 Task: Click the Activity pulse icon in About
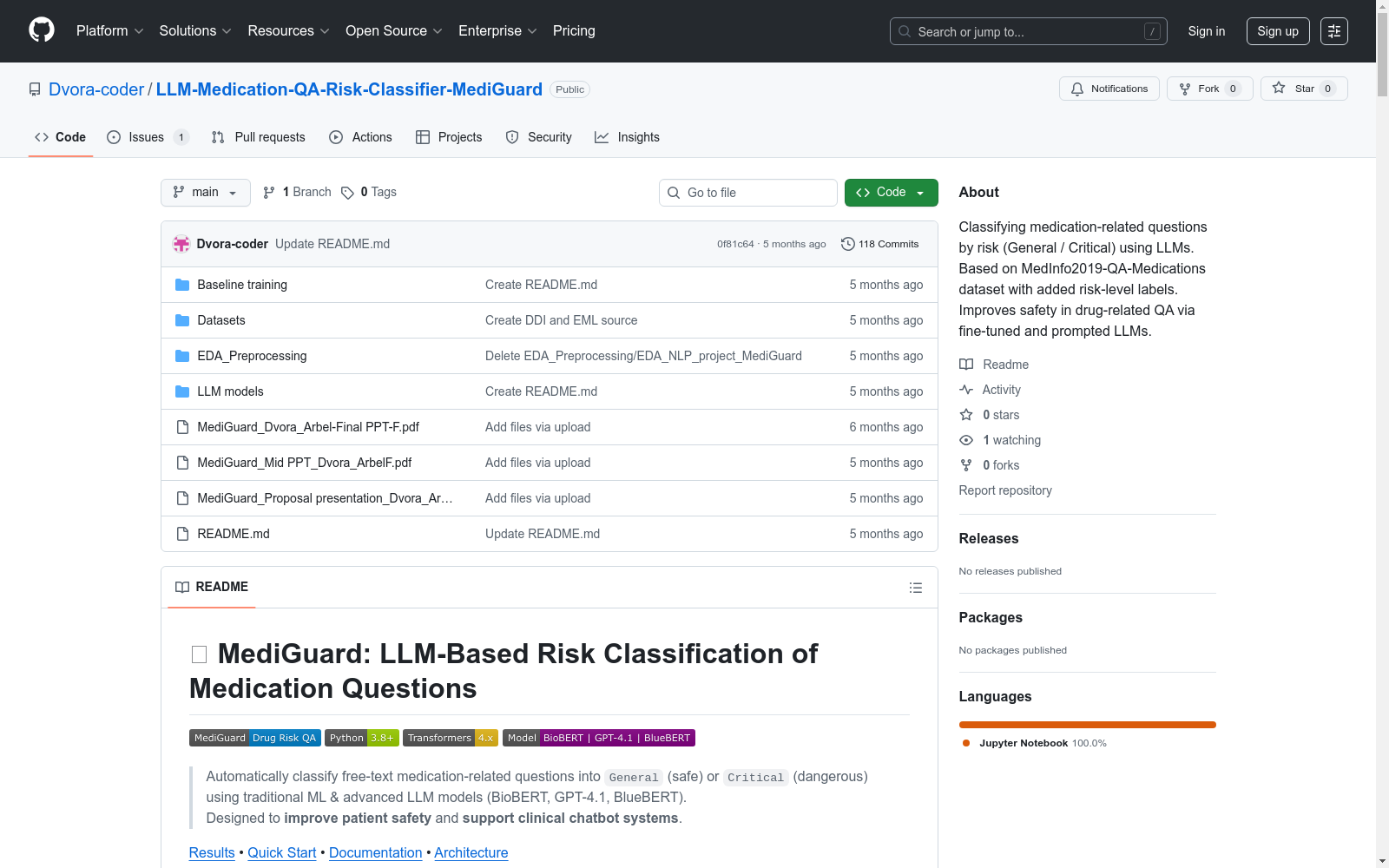tap(966, 390)
